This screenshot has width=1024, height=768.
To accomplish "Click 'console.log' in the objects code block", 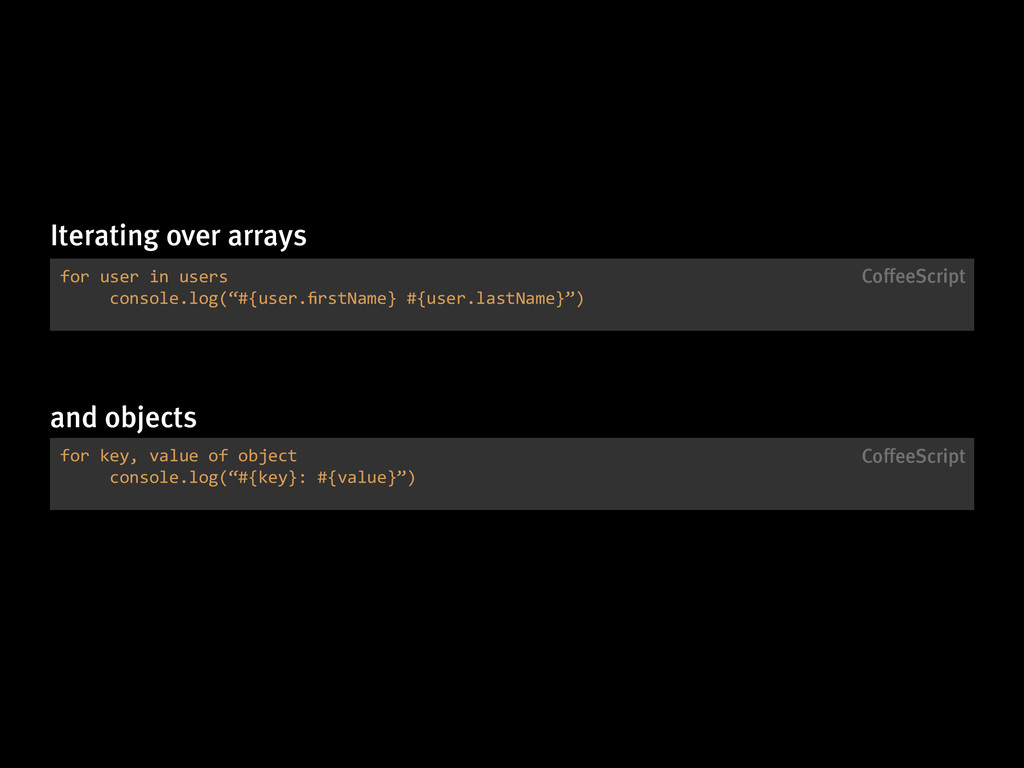I will [x=163, y=477].
